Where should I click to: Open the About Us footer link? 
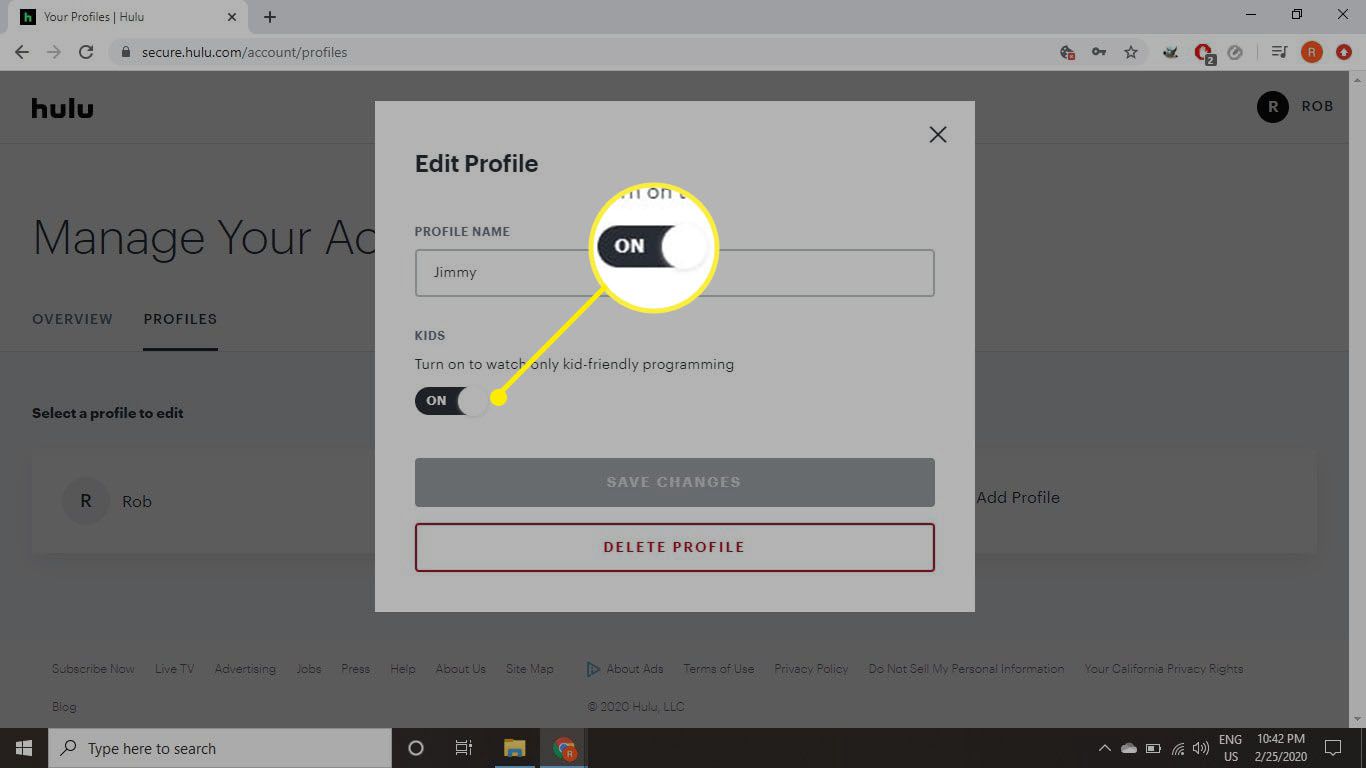(x=461, y=669)
